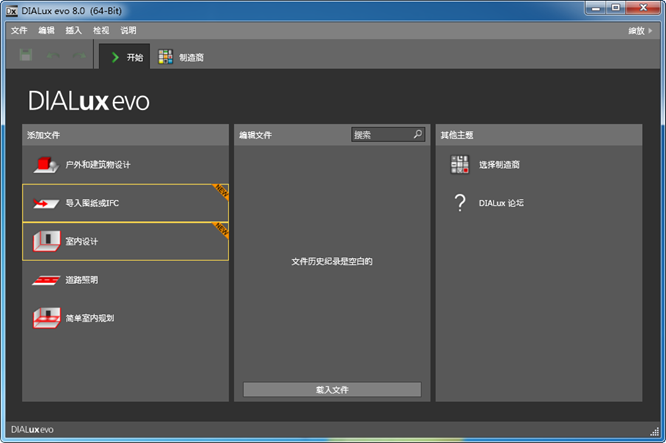Click the import drawing or IFC icon
The width and height of the screenshot is (666, 443).
coord(46,203)
